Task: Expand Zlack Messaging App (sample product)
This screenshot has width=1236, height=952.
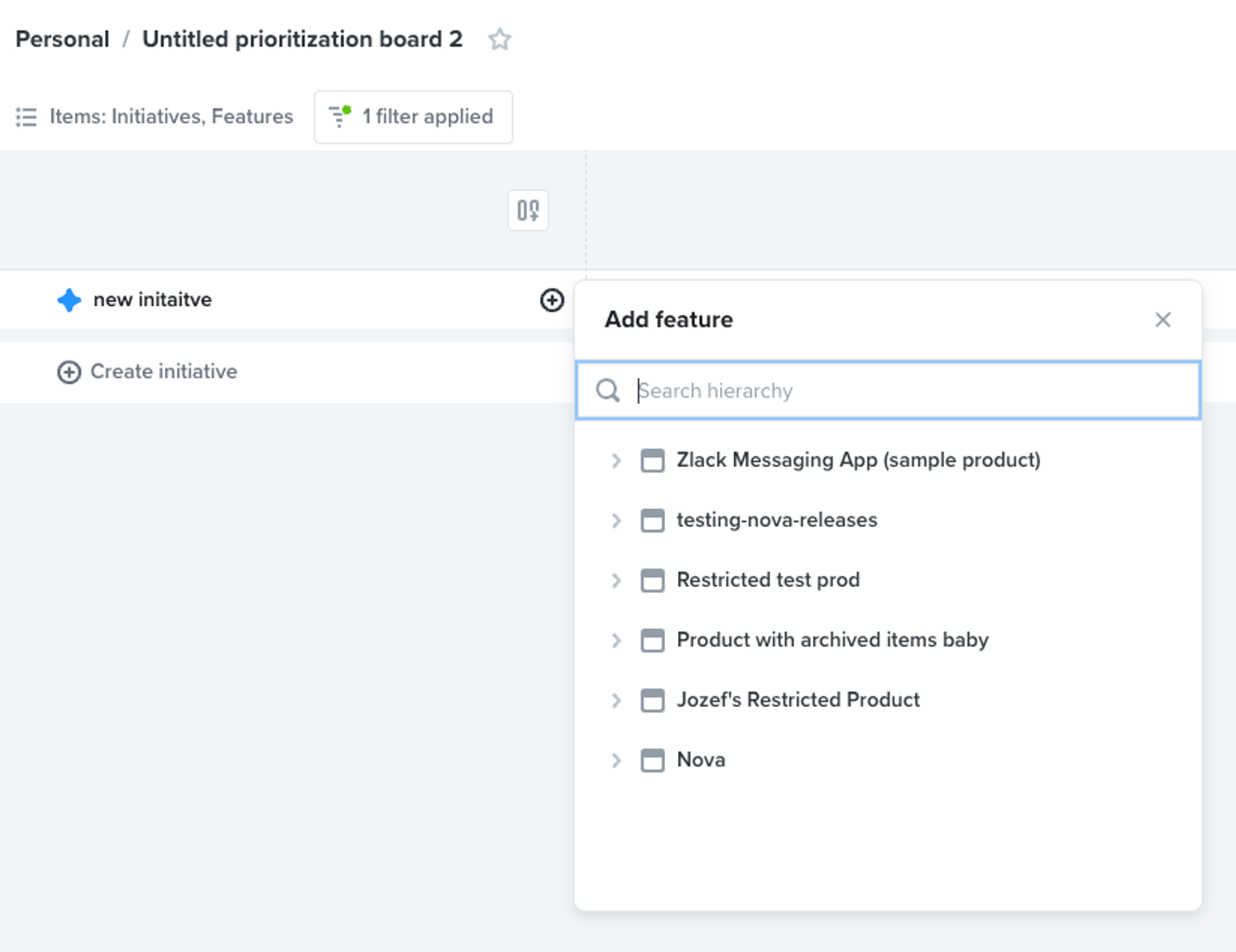Action: (x=616, y=460)
